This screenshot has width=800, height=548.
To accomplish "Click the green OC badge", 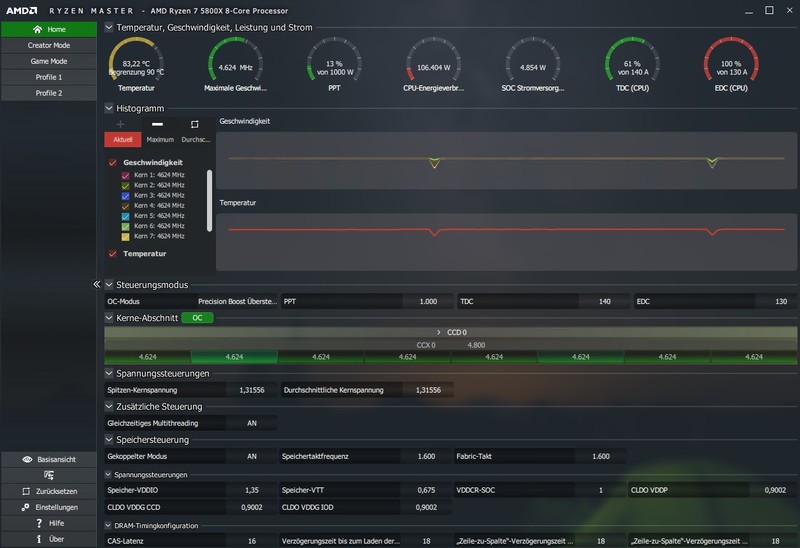I will point(197,318).
